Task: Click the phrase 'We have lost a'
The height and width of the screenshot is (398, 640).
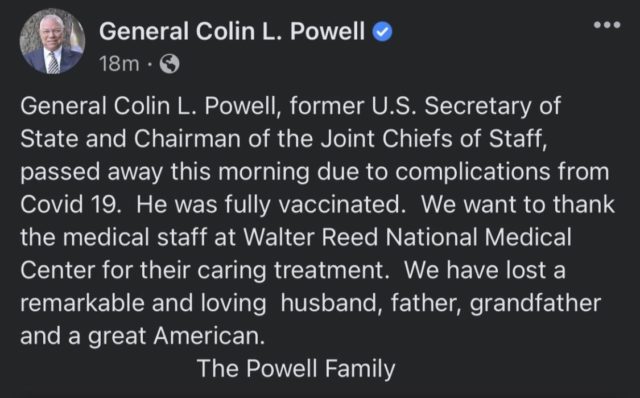Action: (x=485, y=270)
